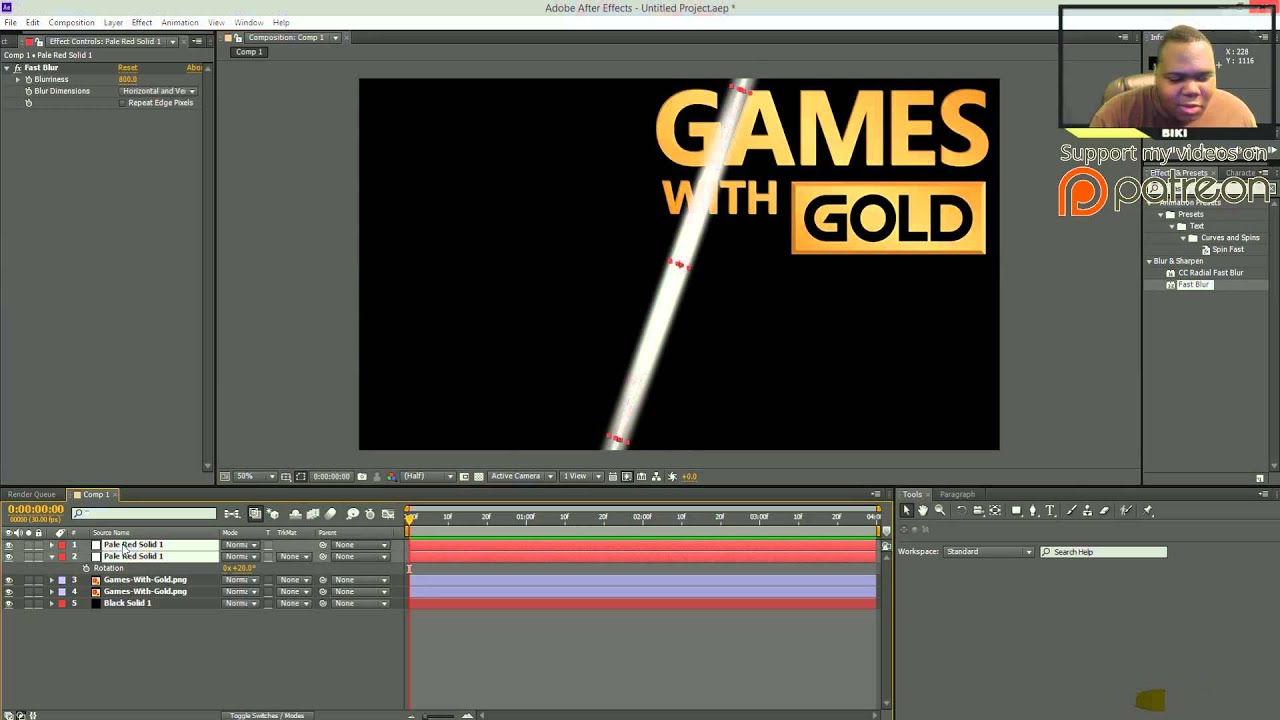Open Workspace Standard dropdown
The height and width of the screenshot is (720, 1280).
point(989,552)
